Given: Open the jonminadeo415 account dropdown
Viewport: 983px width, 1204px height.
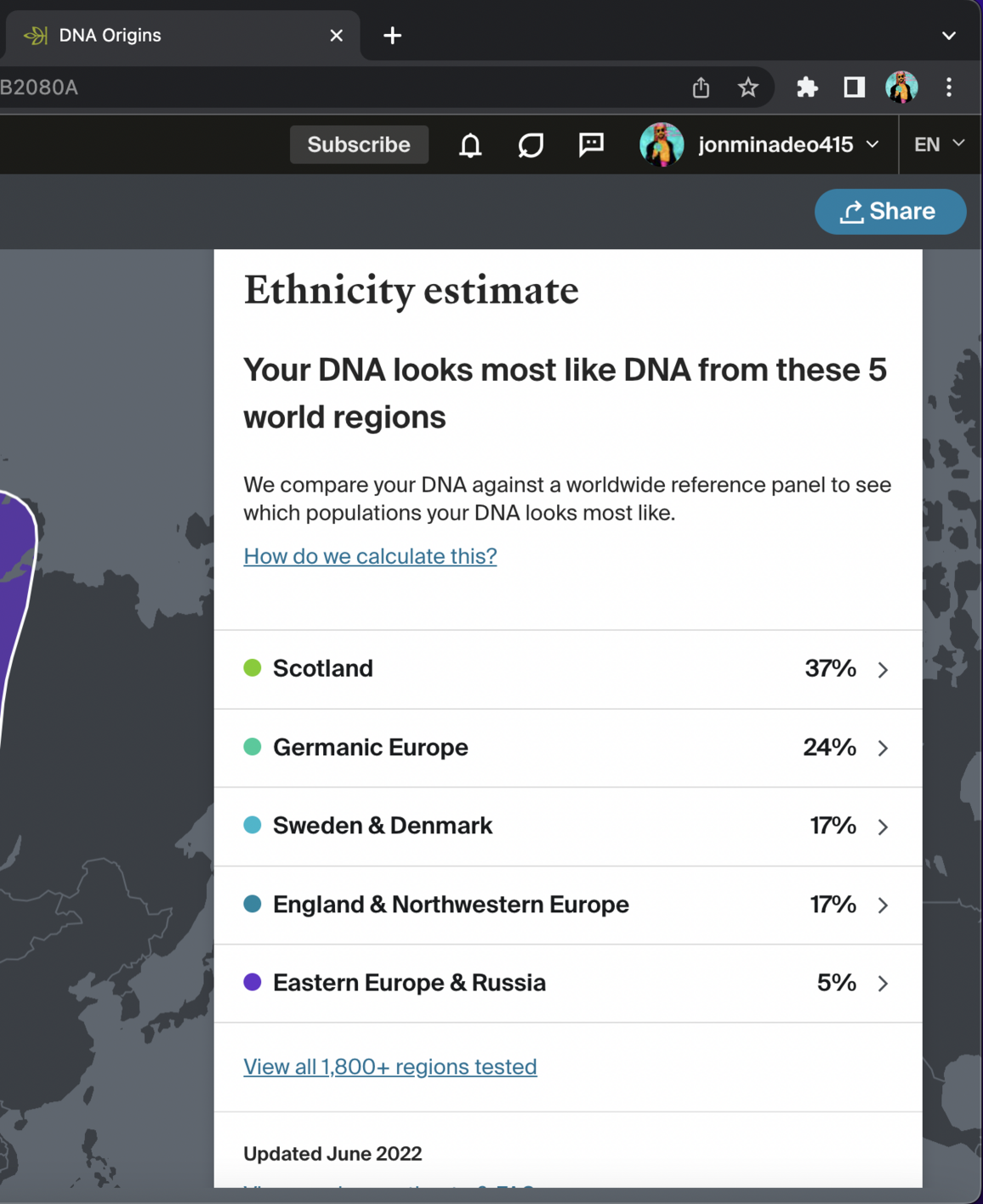Looking at the screenshot, I should [788, 145].
